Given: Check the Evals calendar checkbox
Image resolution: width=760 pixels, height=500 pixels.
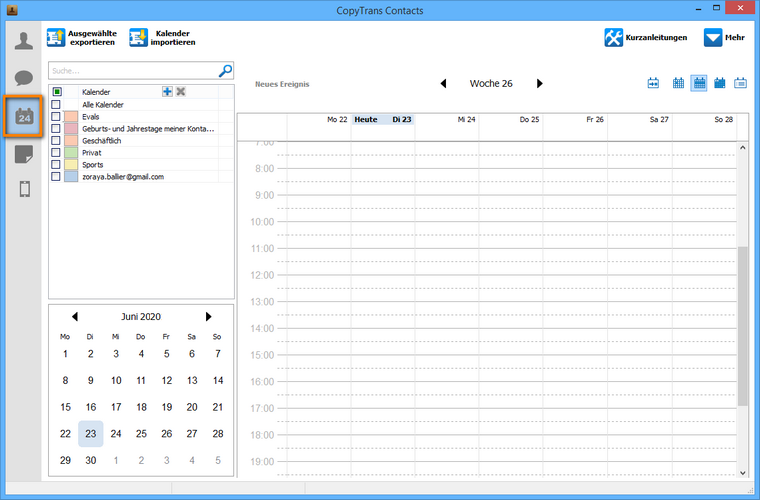Looking at the screenshot, I should coord(56,117).
